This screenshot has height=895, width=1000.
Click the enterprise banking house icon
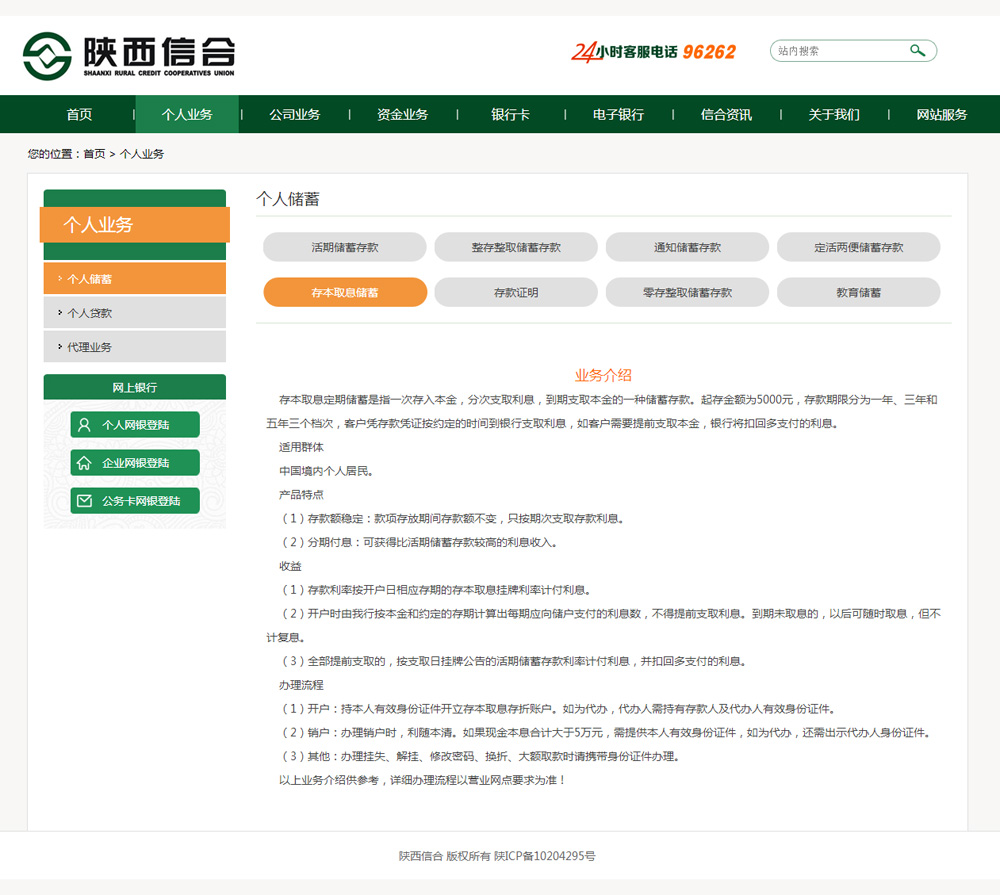85,463
